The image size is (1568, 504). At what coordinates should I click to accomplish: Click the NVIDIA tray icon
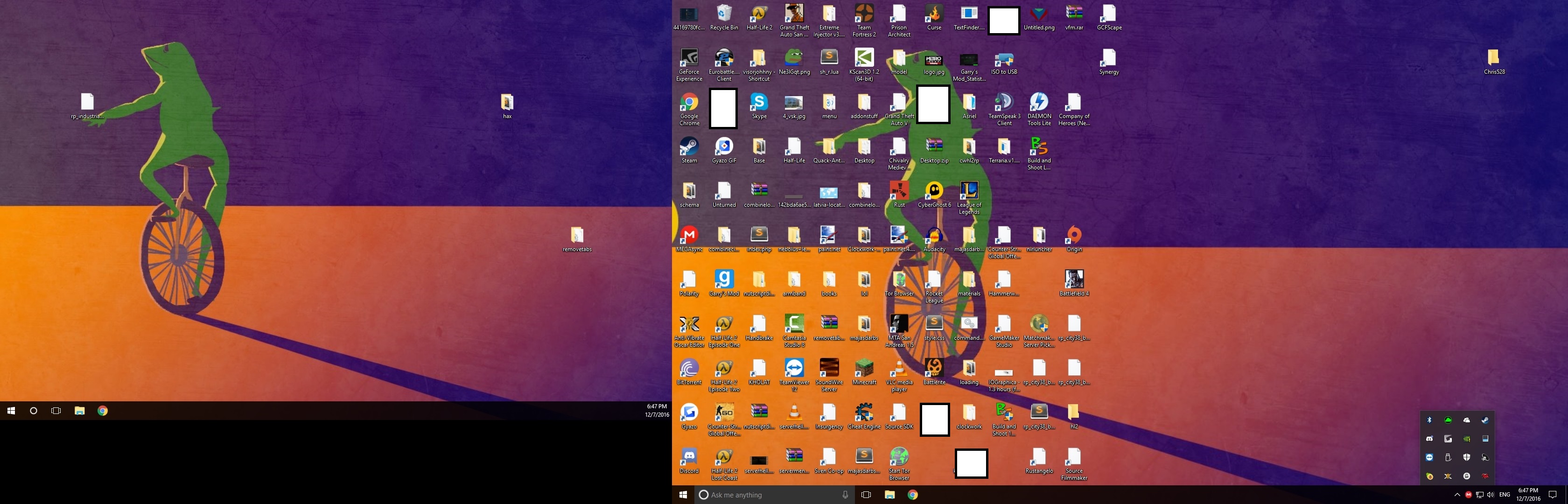tap(1467, 439)
